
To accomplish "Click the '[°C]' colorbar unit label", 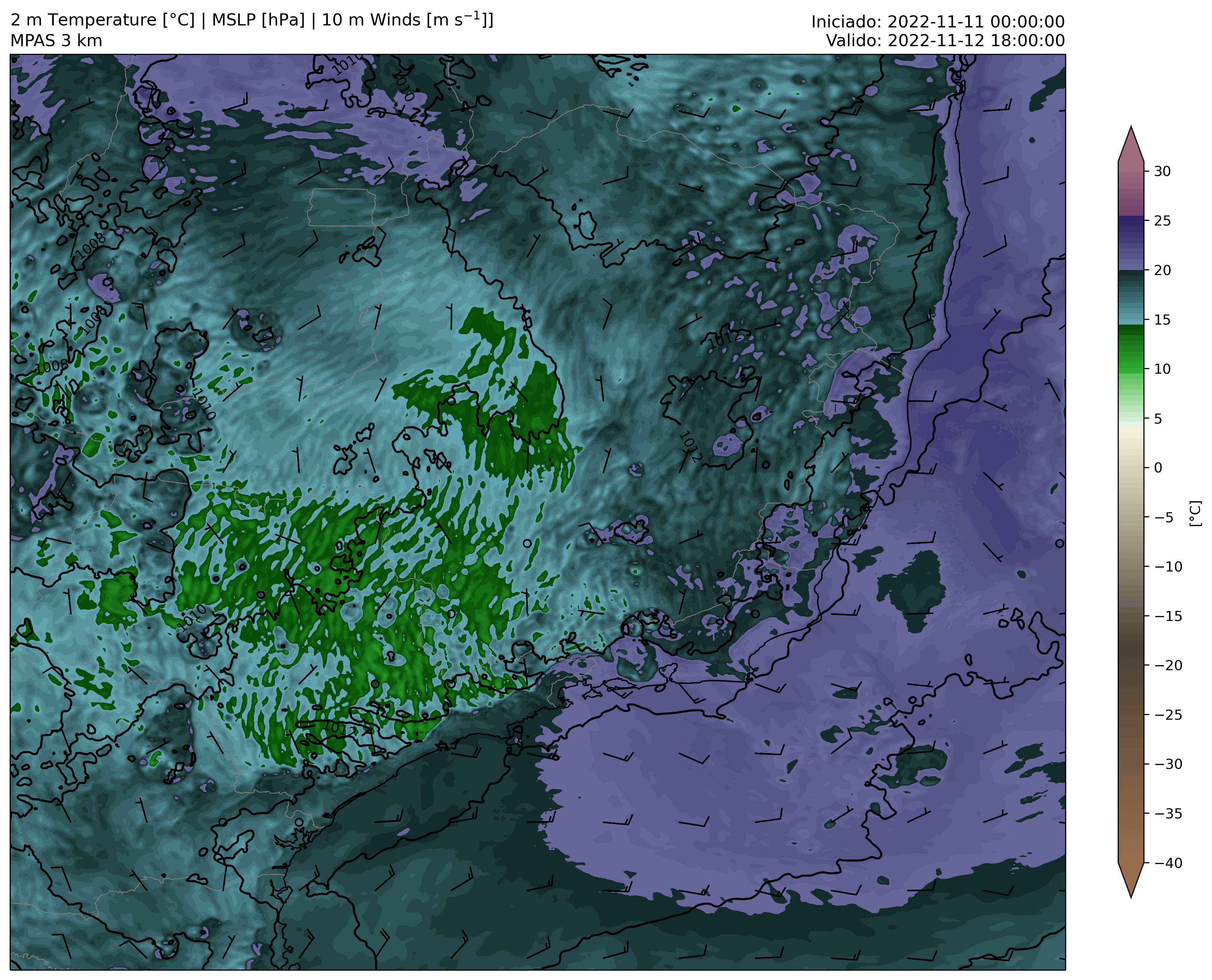I will click(x=1195, y=513).
